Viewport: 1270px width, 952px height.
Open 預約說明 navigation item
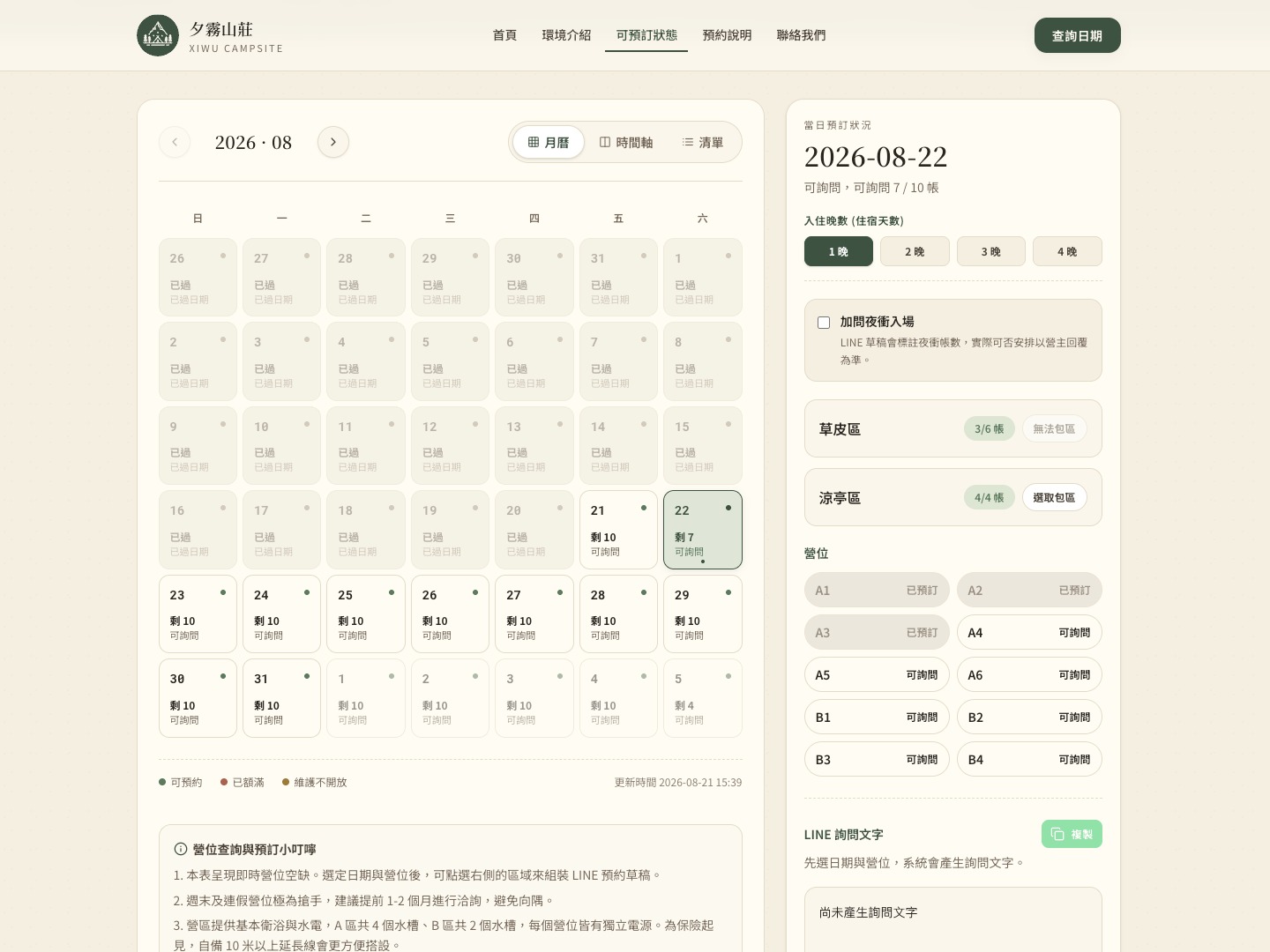tap(727, 35)
